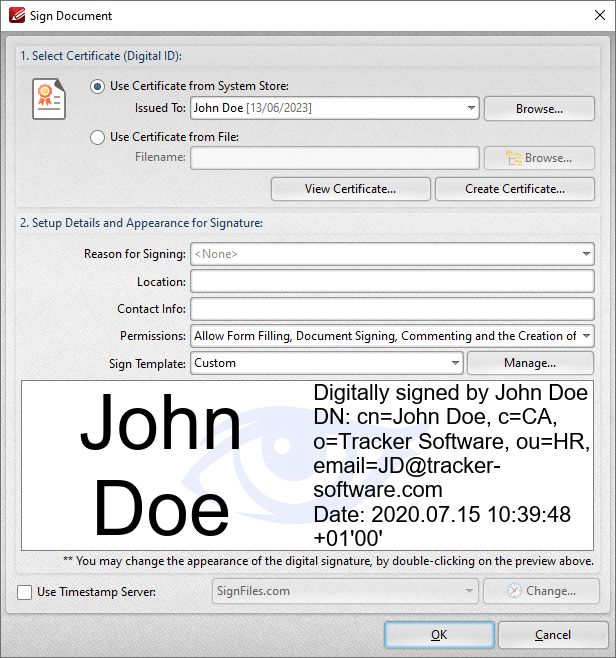Click inside the Location field

click(x=392, y=281)
